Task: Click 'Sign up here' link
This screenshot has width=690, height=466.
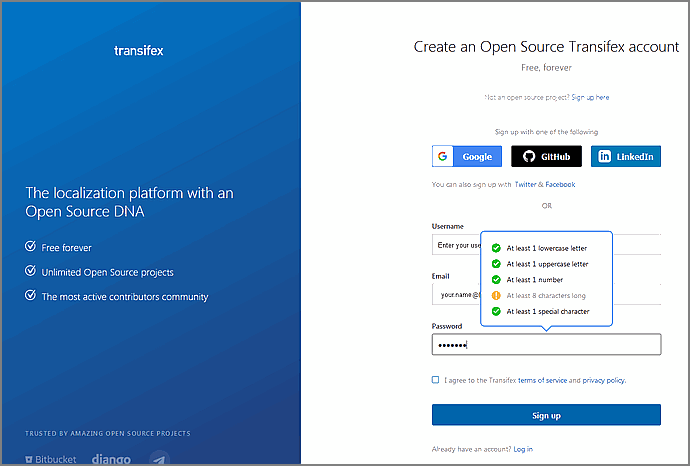Action: pos(590,97)
